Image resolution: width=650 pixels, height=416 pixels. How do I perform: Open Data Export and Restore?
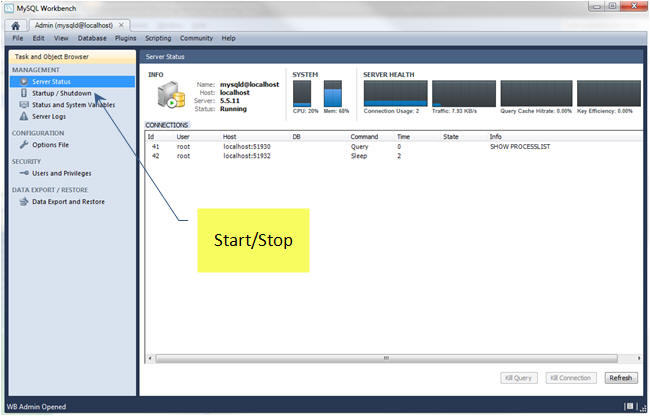[68, 201]
